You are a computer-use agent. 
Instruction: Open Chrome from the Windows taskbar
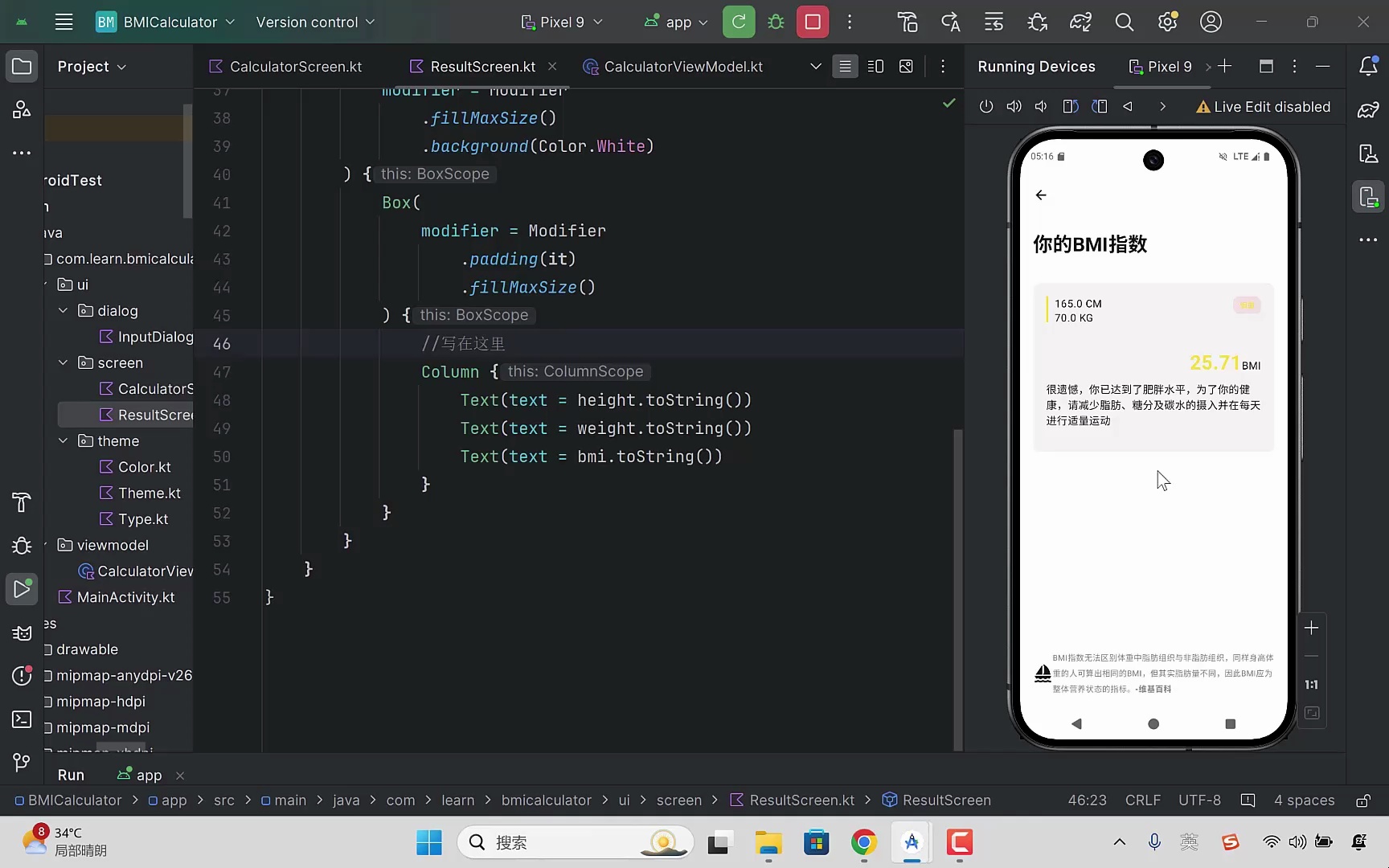point(862,843)
